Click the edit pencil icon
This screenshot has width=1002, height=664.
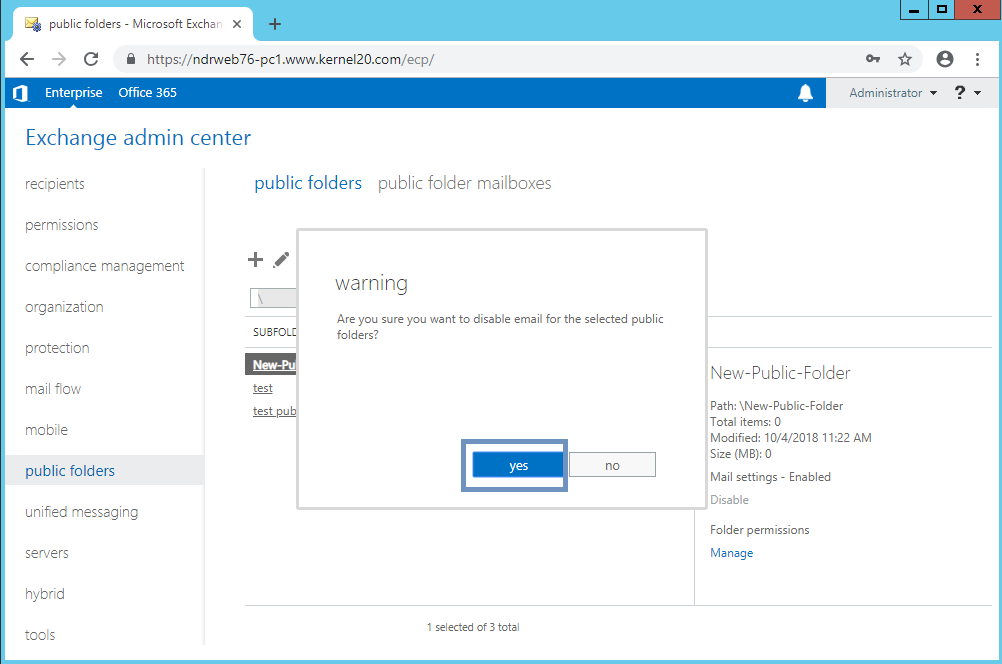(281, 259)
